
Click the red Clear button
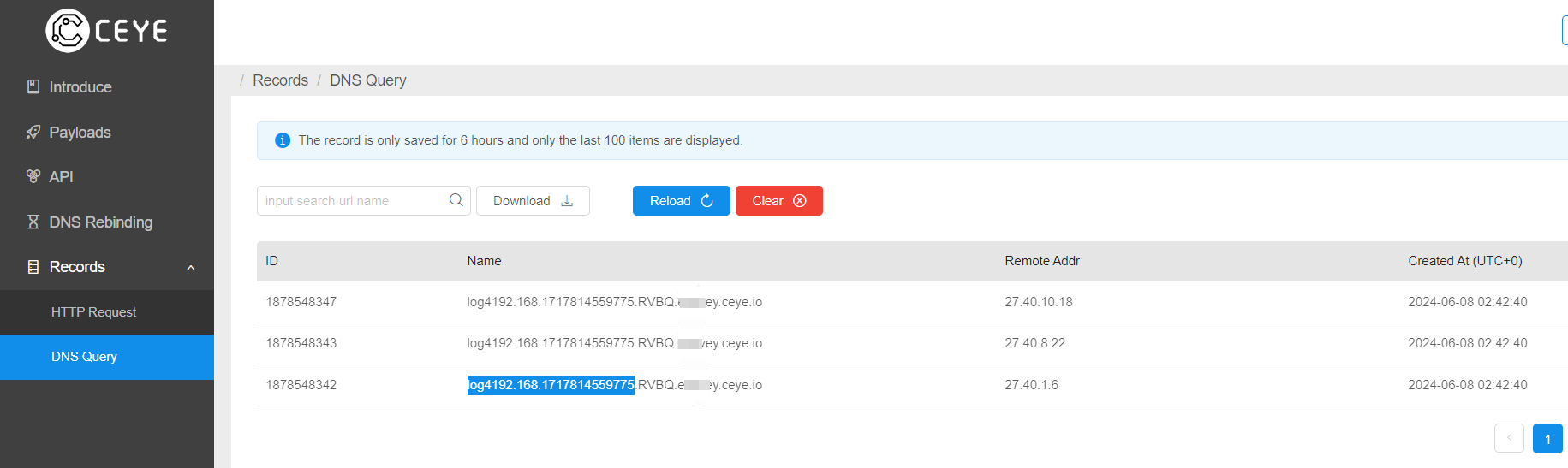pyautogui.click(x=779, y=201)
